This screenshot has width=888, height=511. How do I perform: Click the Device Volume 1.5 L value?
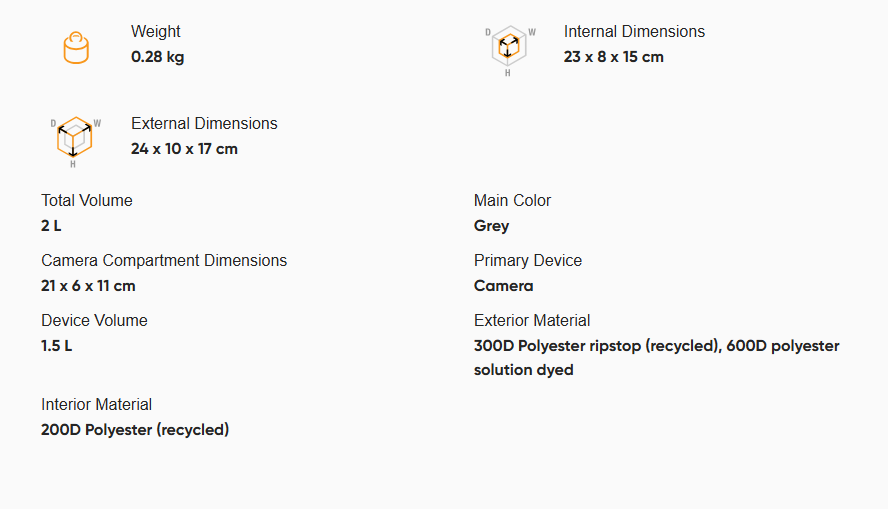coord(57,346)
